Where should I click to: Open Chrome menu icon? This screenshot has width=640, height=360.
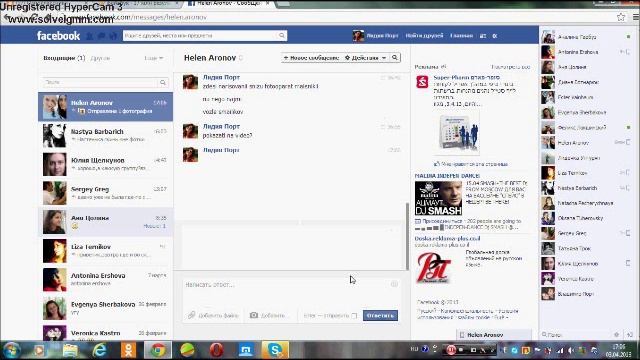[x=636, y=17]
